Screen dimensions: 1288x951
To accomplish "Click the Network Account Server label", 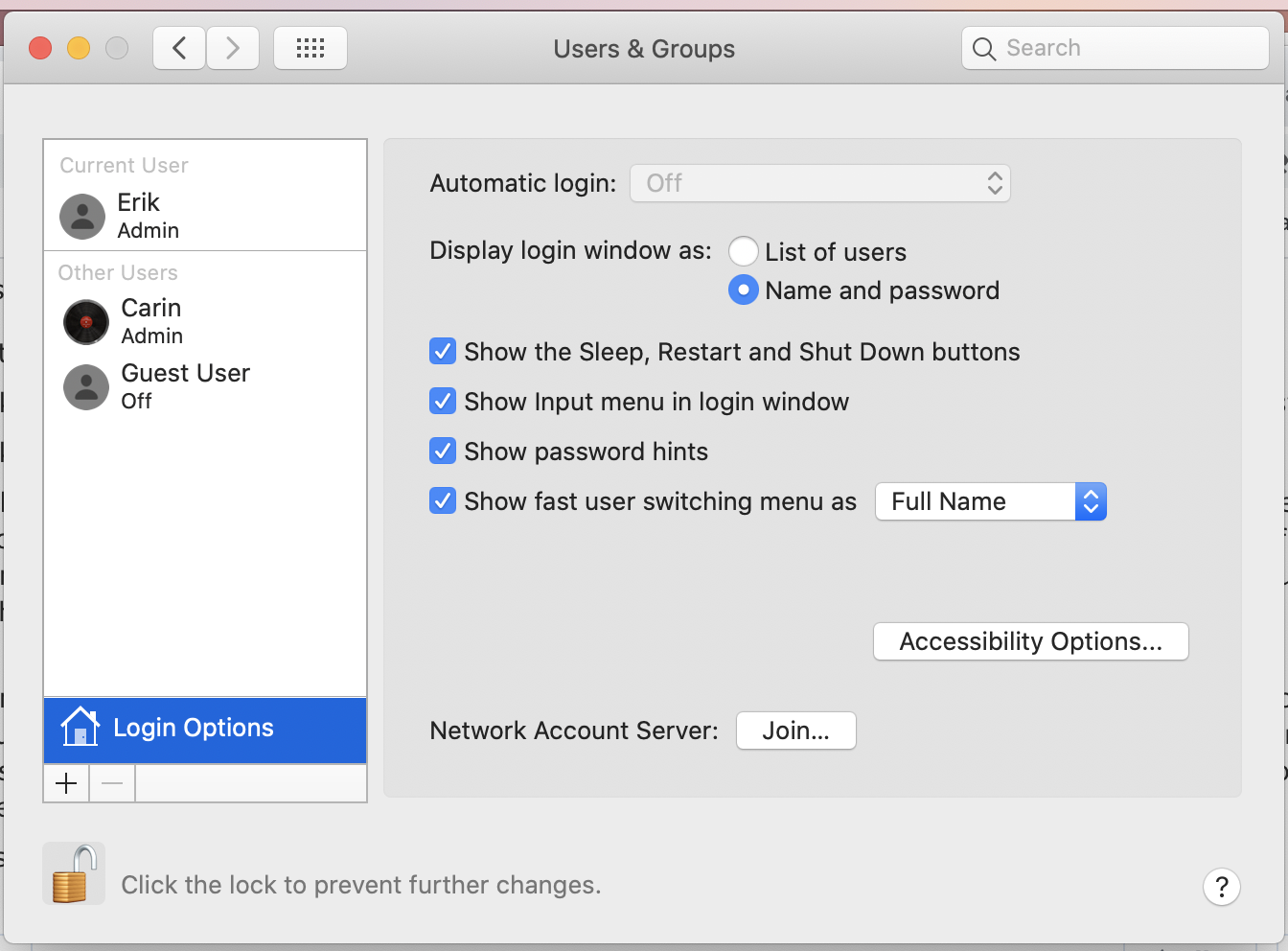I will click(x=574, y=731).
